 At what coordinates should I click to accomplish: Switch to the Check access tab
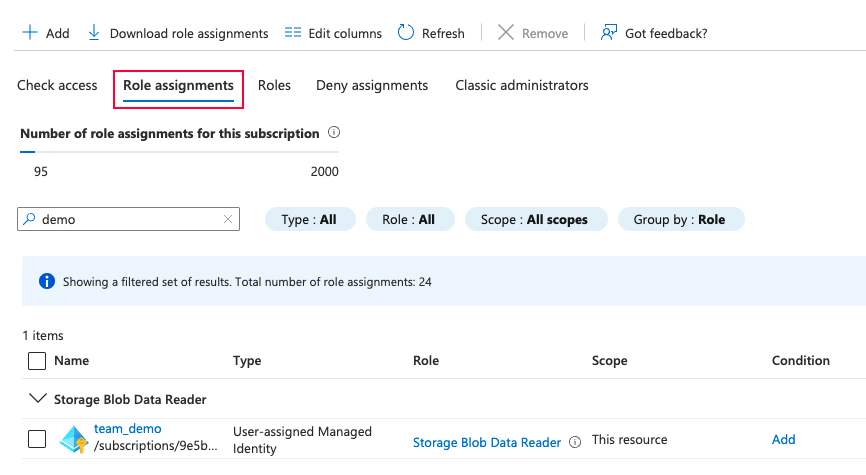(x=57, y=86)
